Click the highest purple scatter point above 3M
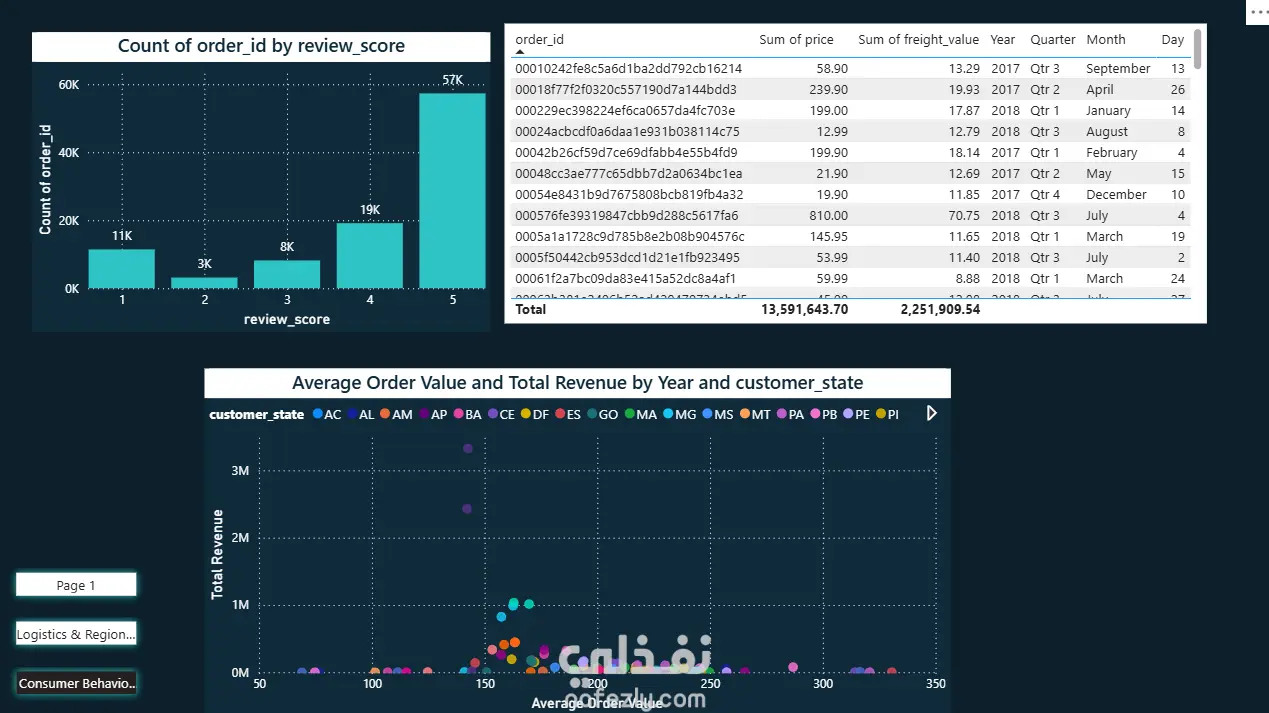1269x713 pixels. [x=467, y=448]
